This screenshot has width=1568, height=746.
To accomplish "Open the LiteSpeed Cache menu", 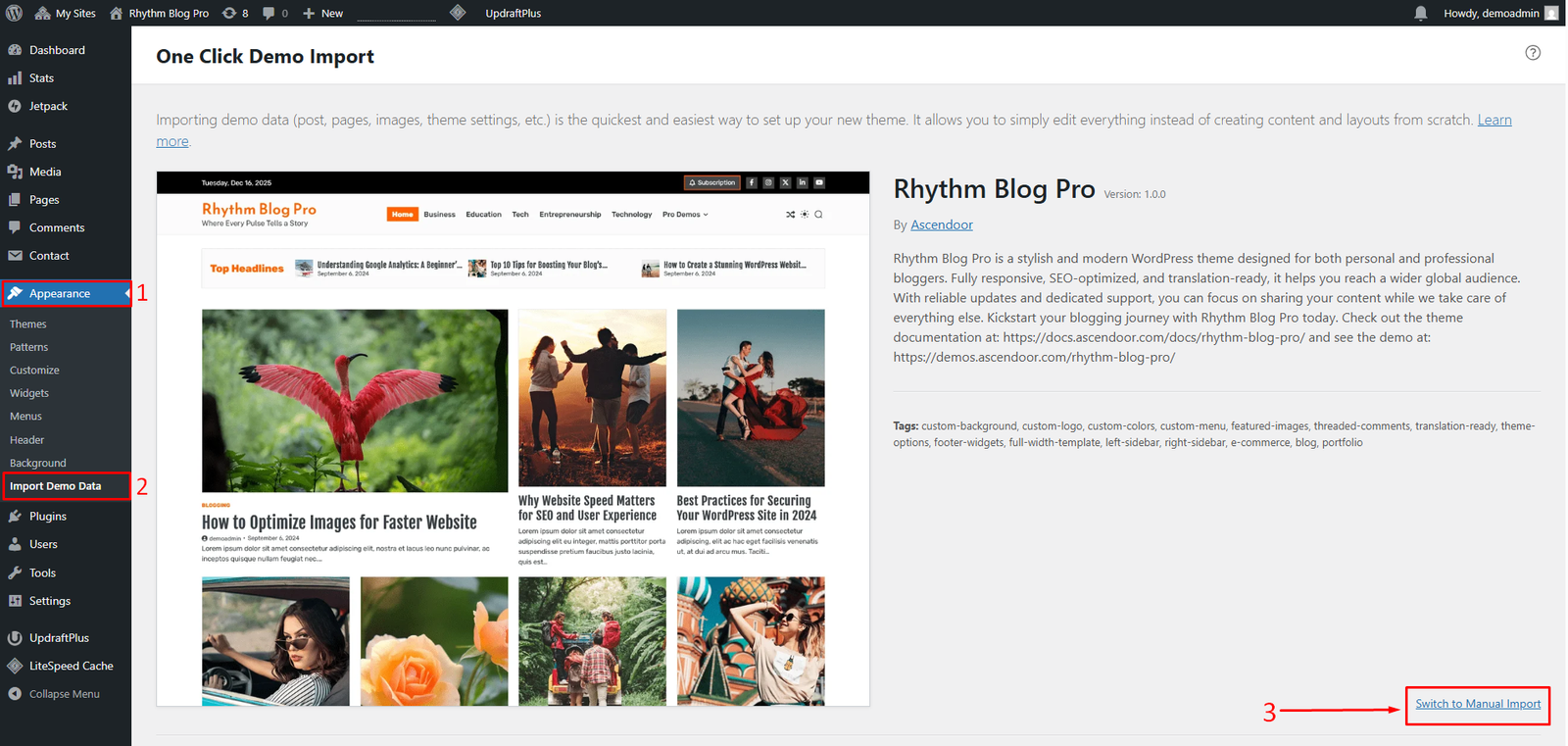I will pyautogui.click(x=71, y=666).
